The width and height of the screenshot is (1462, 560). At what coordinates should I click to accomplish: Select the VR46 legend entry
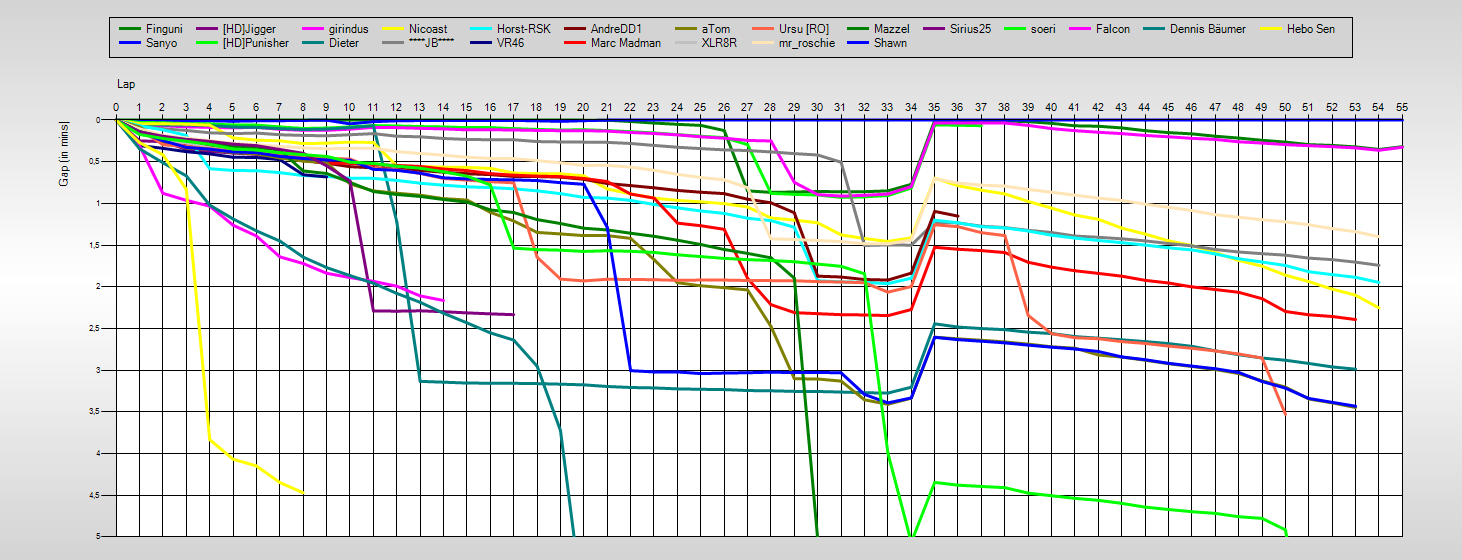click(x=512, y=43)
